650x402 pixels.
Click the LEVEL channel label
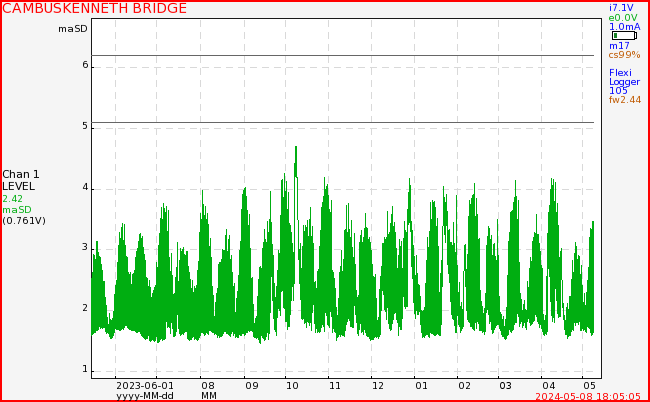coord(19,186)
